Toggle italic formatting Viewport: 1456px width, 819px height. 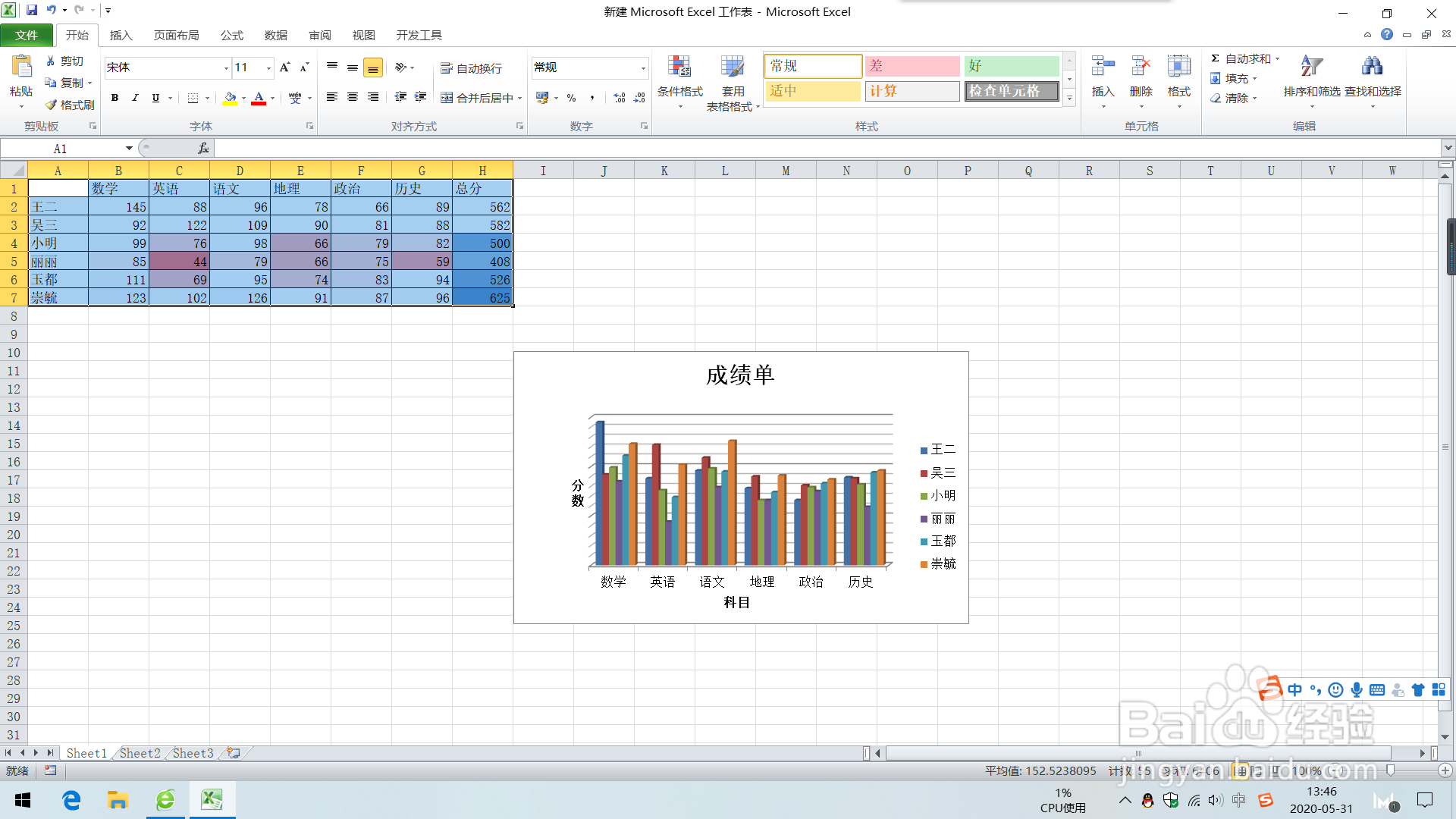135,98
